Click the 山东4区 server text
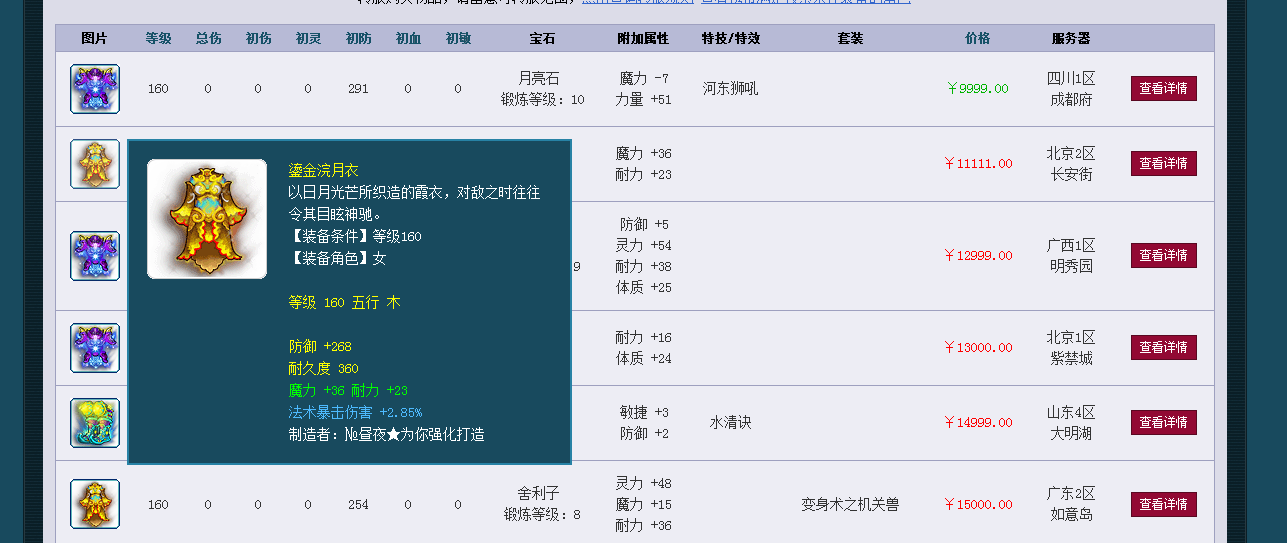The width and height of the screenshot is (1287, 543). tap(1071, 412)
